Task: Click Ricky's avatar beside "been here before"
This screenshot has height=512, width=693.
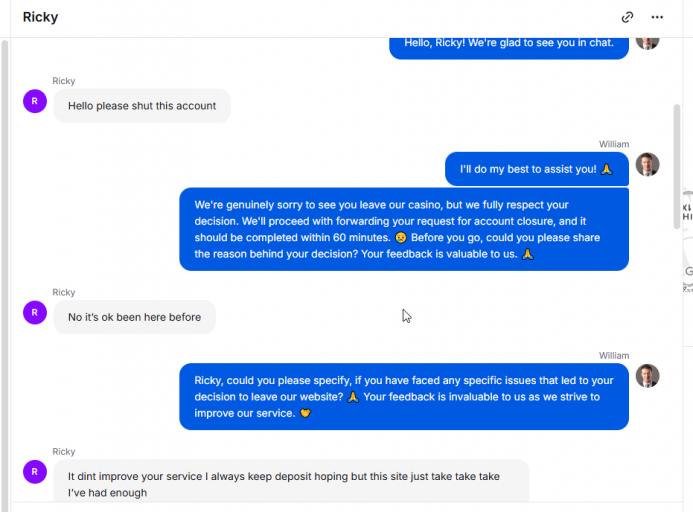Action: (35, 313)
